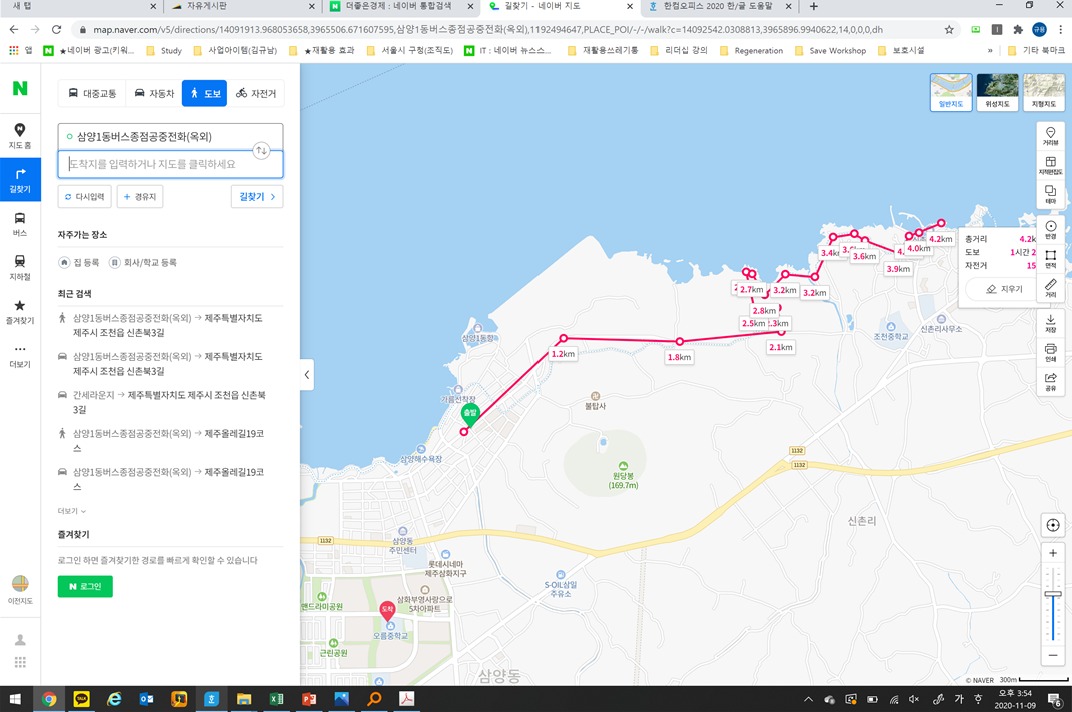
Task: Open 테마 theme layers tool
Action: click(x=1051, y=194)
